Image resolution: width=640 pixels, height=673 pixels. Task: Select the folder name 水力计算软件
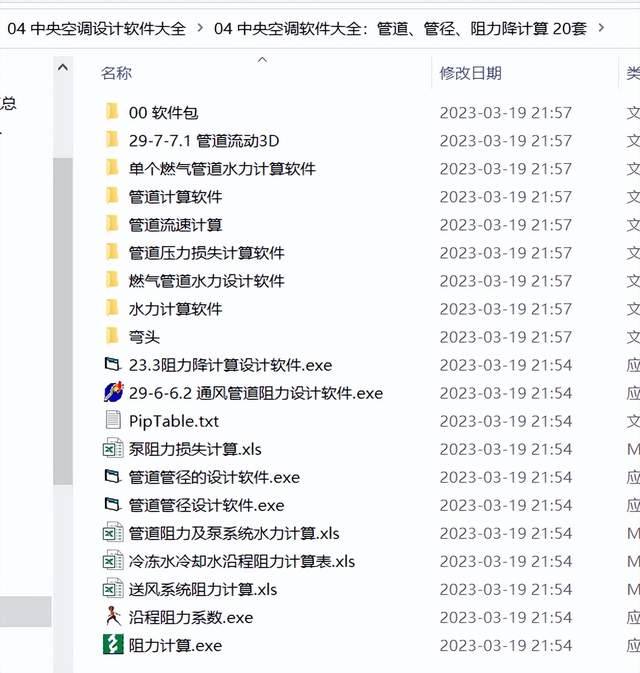(x=176, y=309)
